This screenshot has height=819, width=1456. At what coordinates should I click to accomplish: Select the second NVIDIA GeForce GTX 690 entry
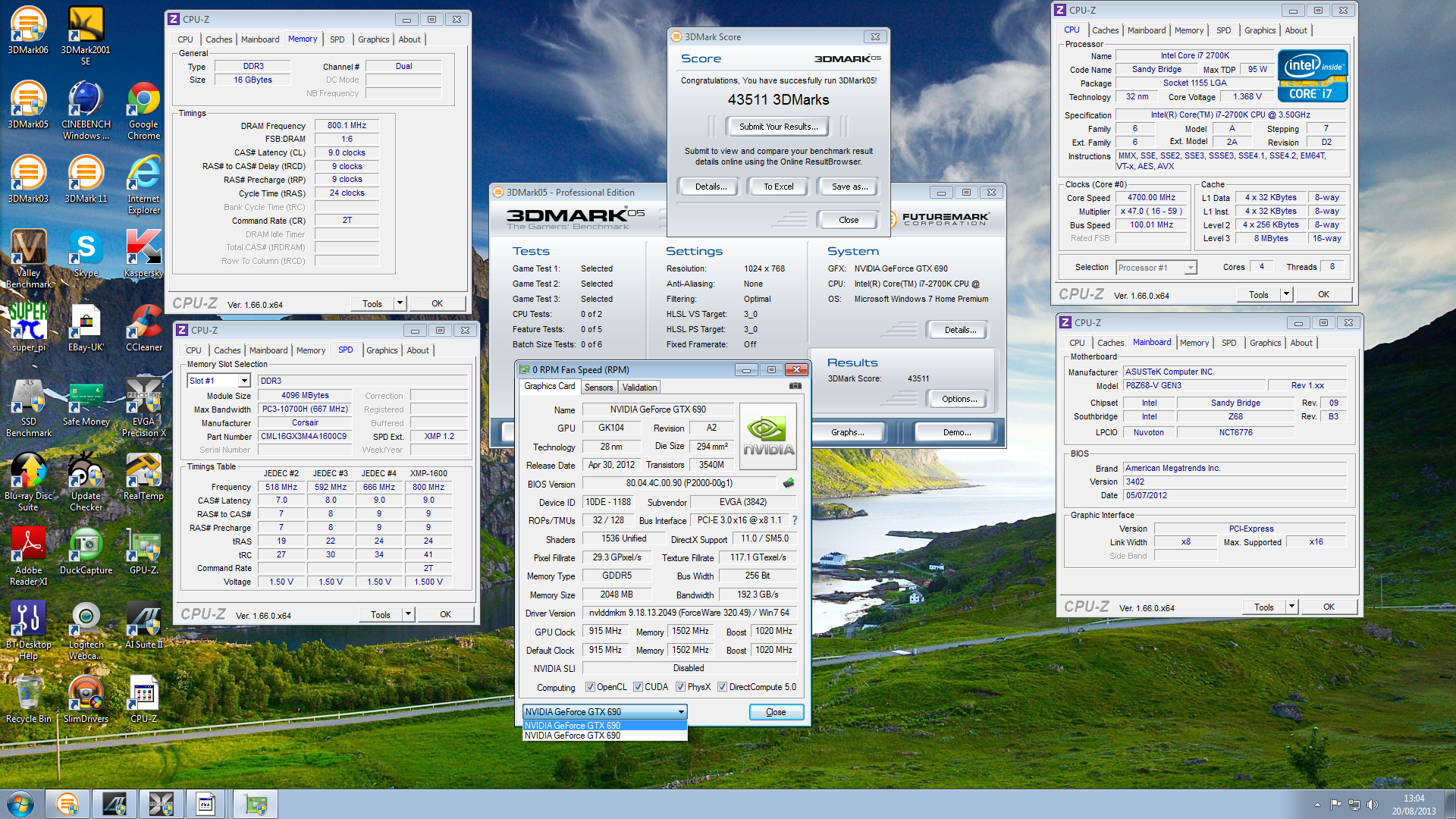[604, 736]
